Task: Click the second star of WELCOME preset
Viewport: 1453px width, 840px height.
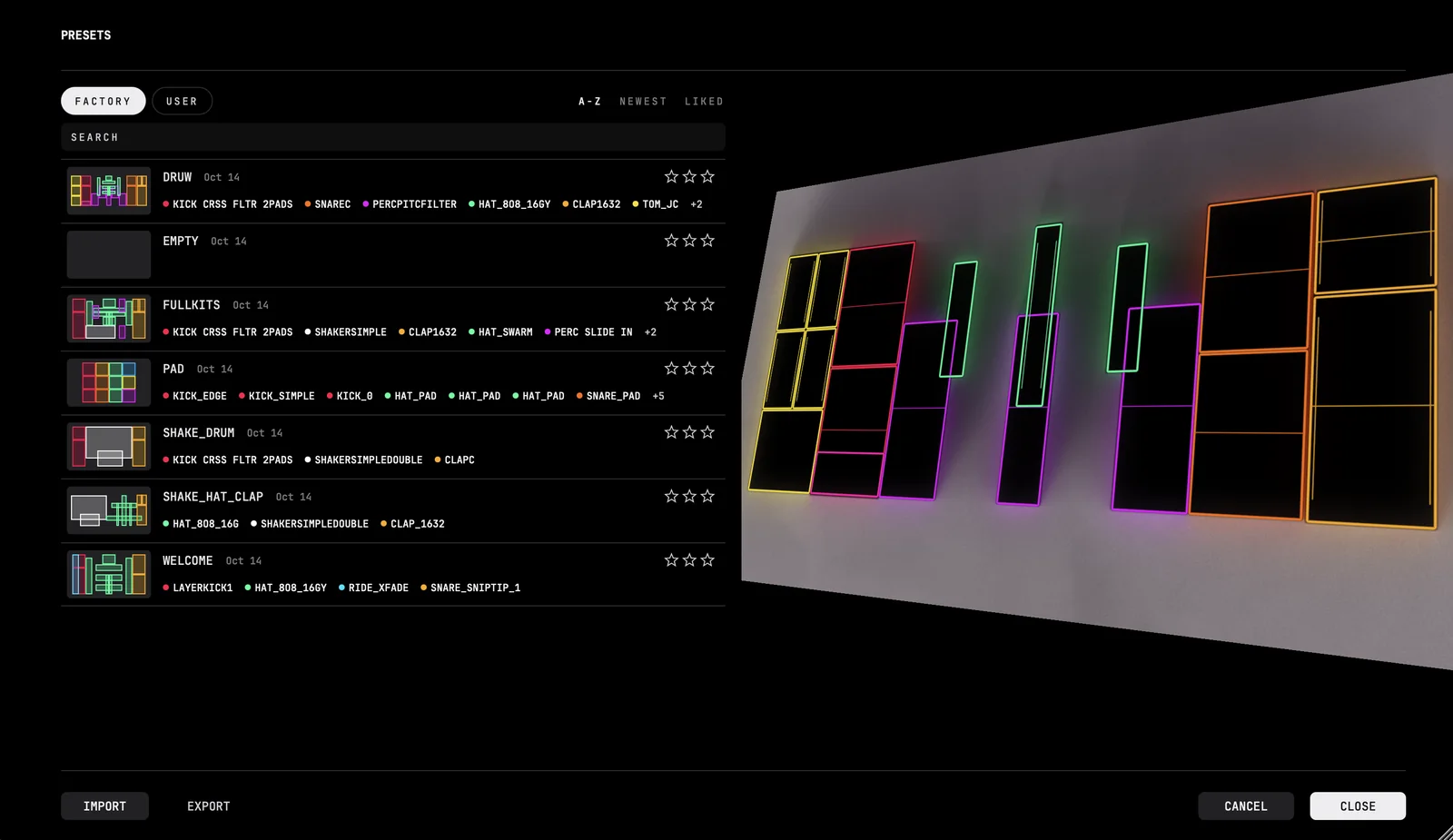Action: (689, 560)
